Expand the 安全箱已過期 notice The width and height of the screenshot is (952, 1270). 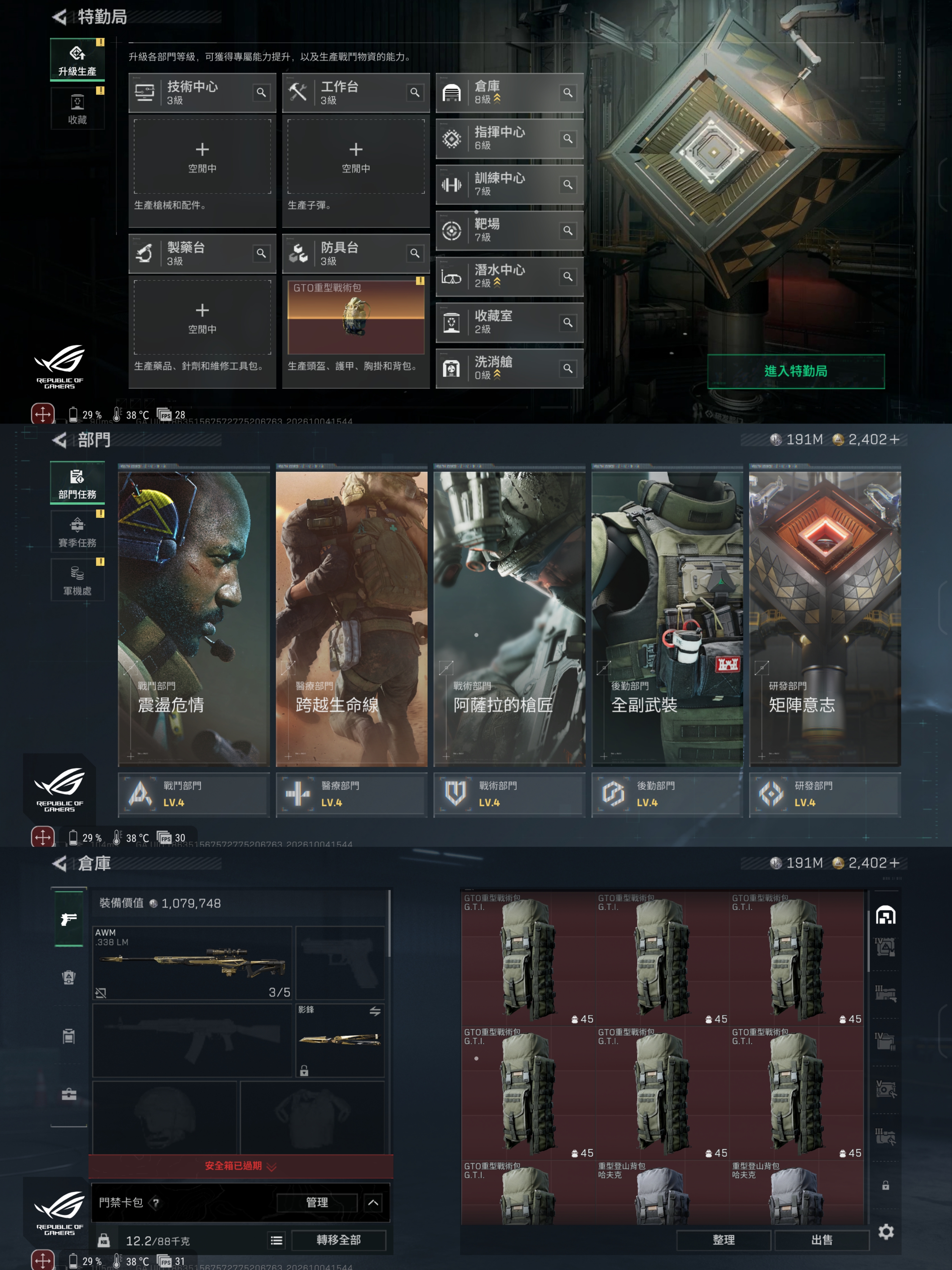click(x=241, y=1166)
